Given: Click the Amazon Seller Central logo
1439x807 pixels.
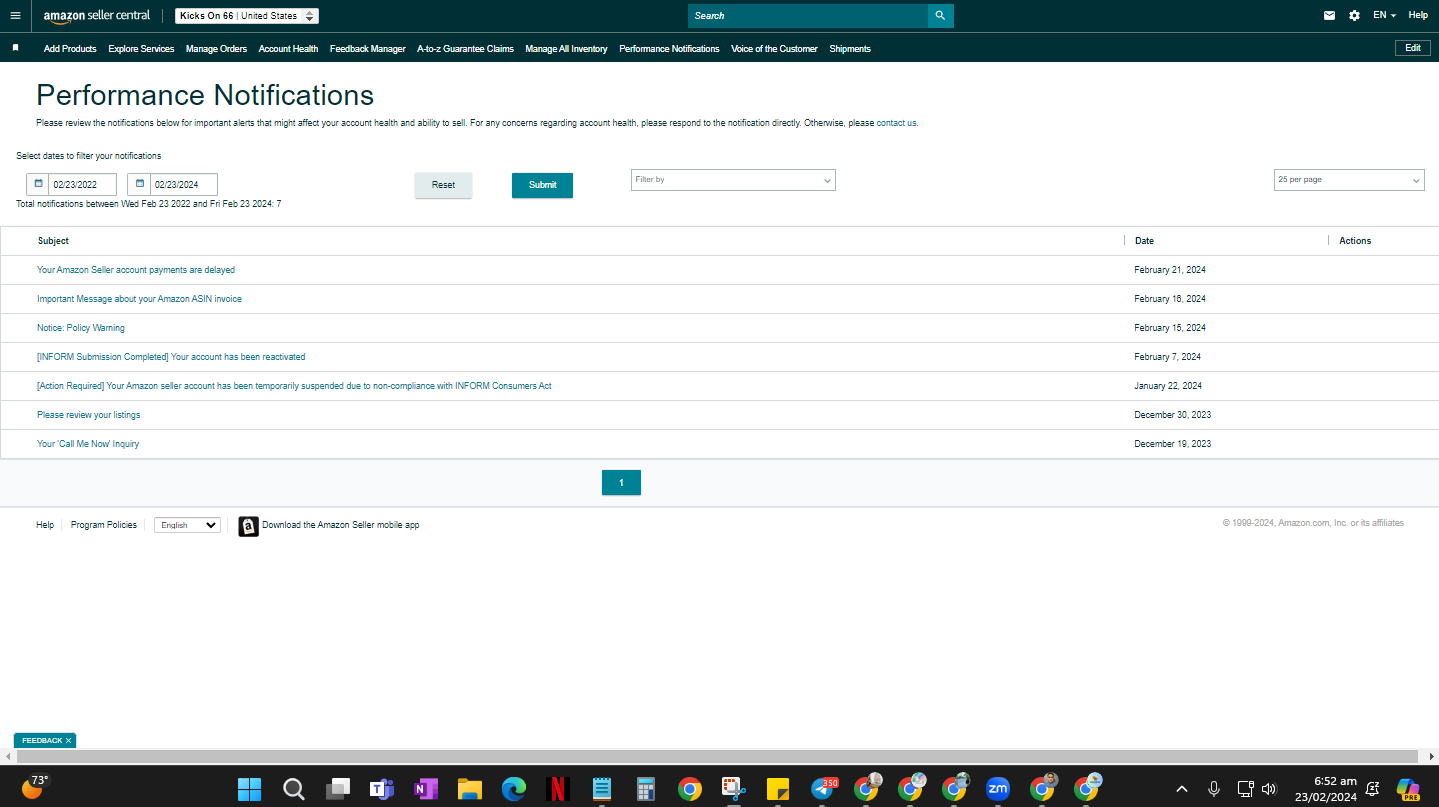Looking at the screenshot, I should 97,16.
